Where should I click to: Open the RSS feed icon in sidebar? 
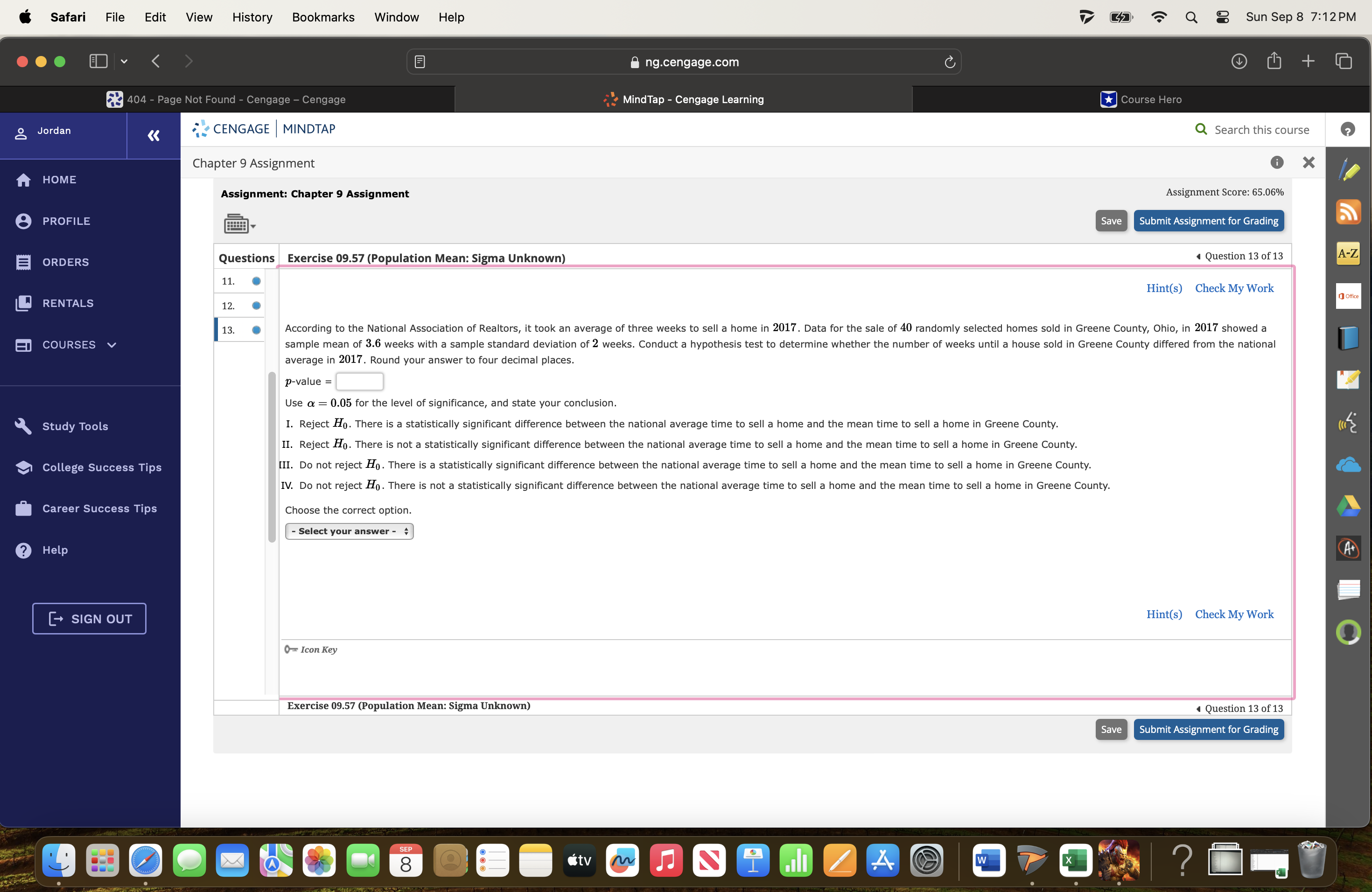1349,212
